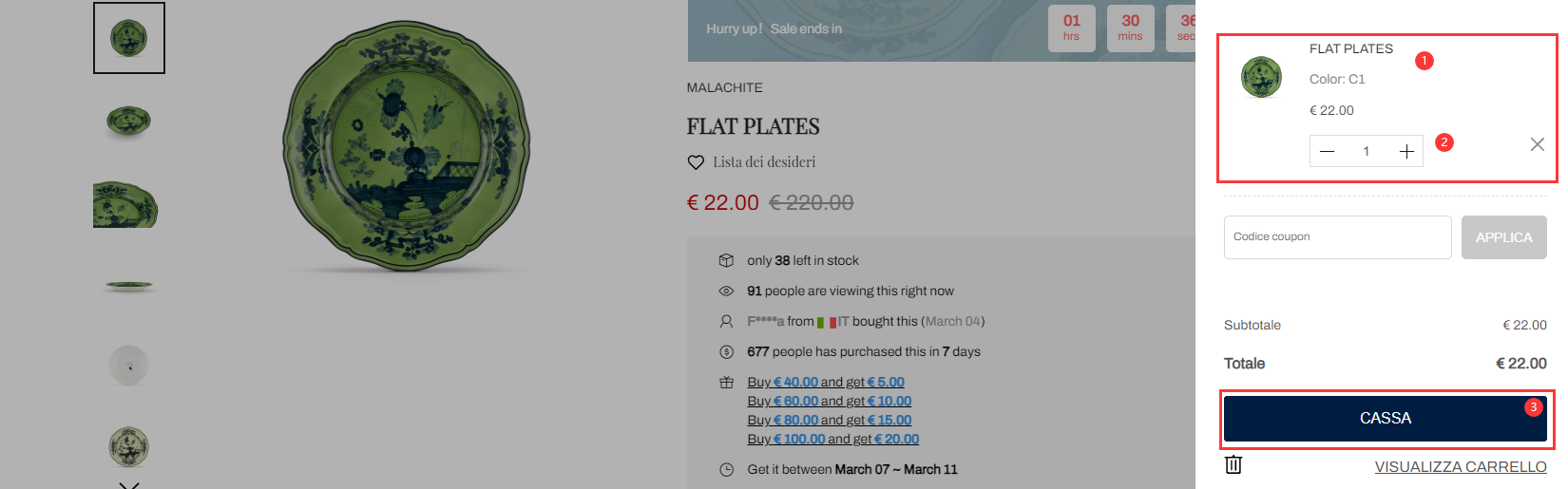Click the Codice coupon input field
1568x489 pixels.
(x=1337, y=237)
